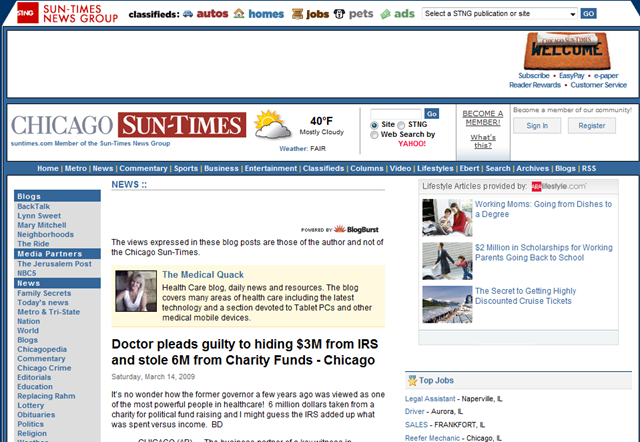The image size is (640, 442).
Task: Click in the site search text field
Action: (x=396, y=113)
